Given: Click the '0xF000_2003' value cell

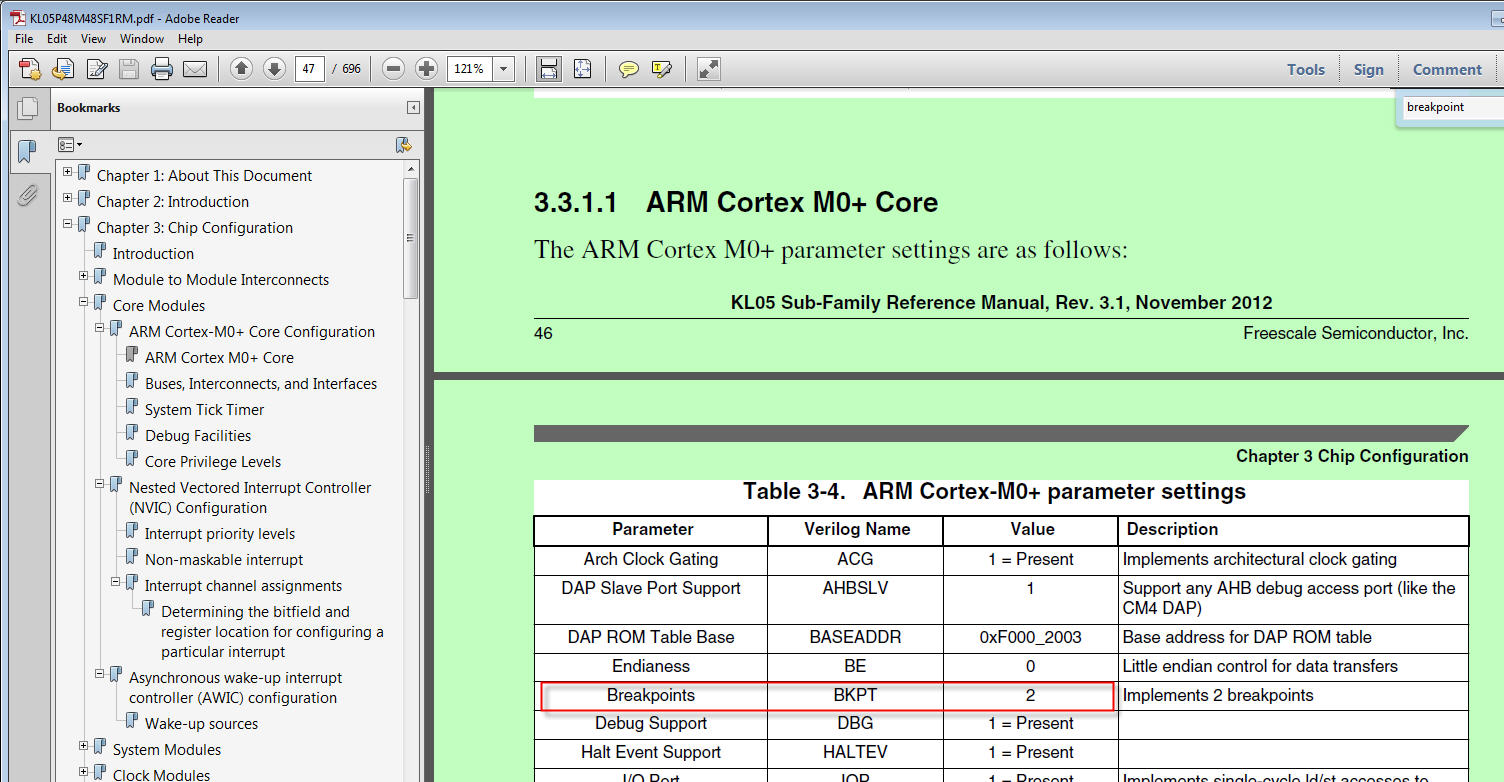Looking at the screenshot, I should 1030,637.
